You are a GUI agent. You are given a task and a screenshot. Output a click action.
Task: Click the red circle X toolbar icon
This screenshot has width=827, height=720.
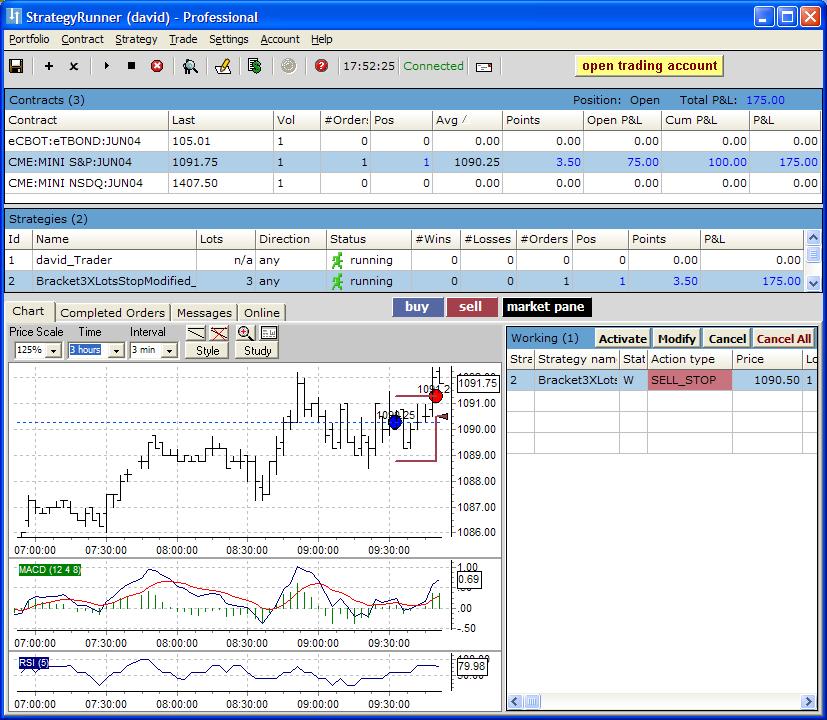[x=157, y=66]
